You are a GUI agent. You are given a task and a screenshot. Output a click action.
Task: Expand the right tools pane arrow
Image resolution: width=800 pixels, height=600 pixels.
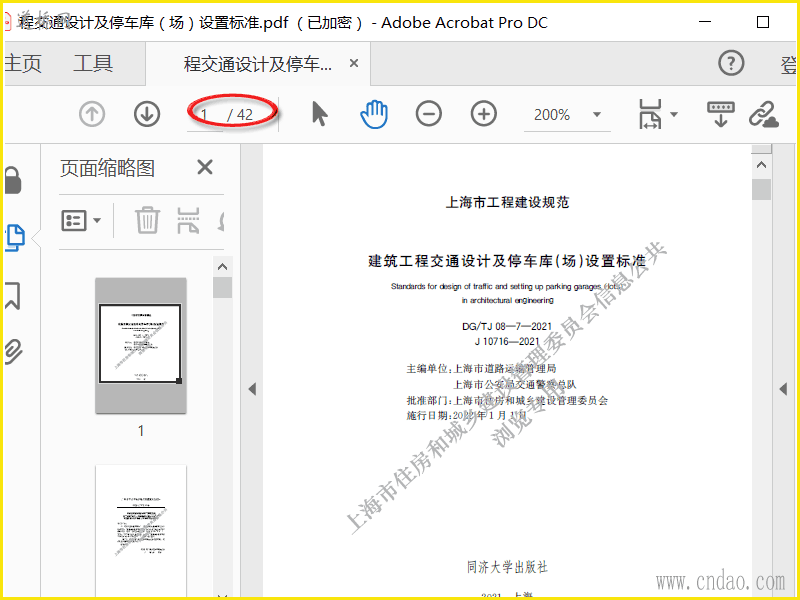click(784, 389)
